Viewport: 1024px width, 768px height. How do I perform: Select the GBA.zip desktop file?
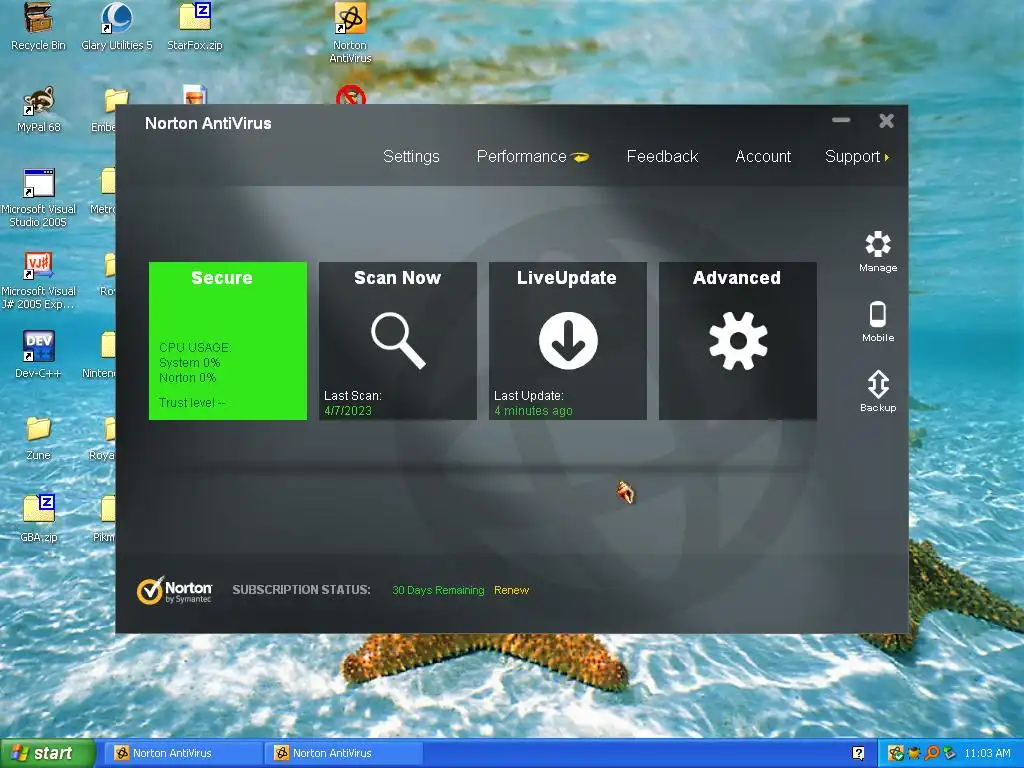point(39,519)
